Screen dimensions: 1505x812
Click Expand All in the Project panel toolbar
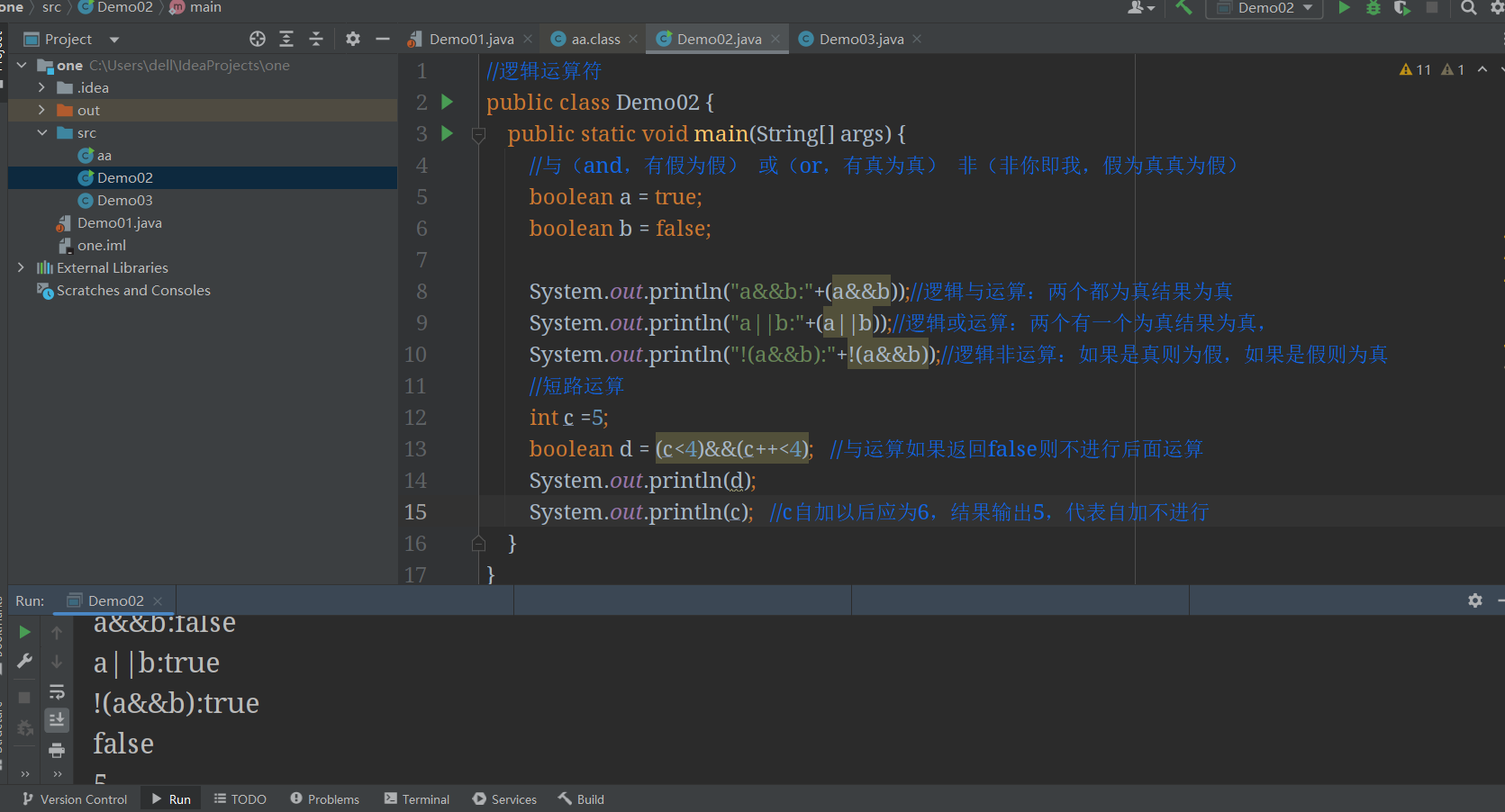[286, 39]
